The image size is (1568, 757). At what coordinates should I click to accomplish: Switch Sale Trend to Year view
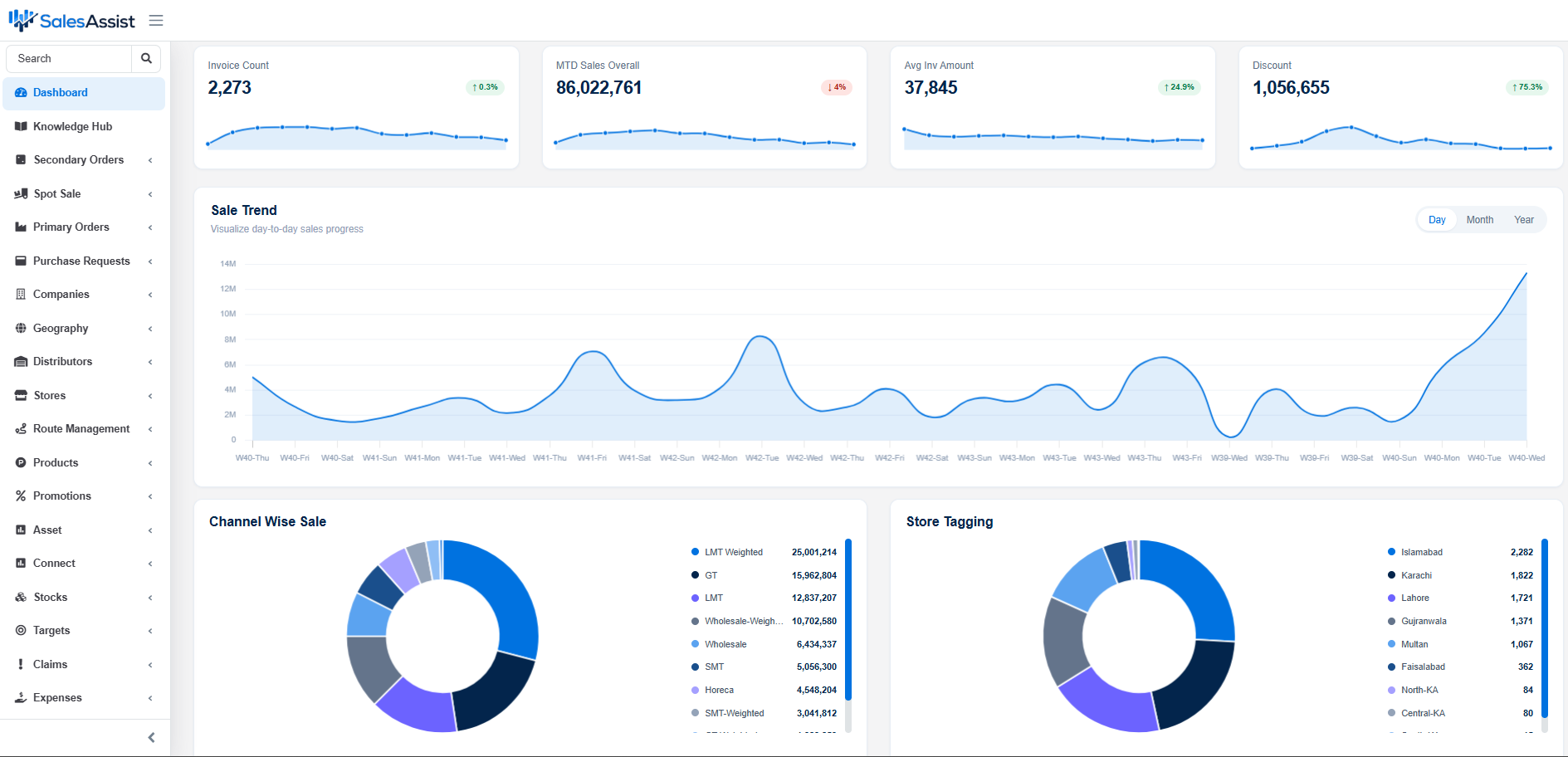click(1524, 220)
